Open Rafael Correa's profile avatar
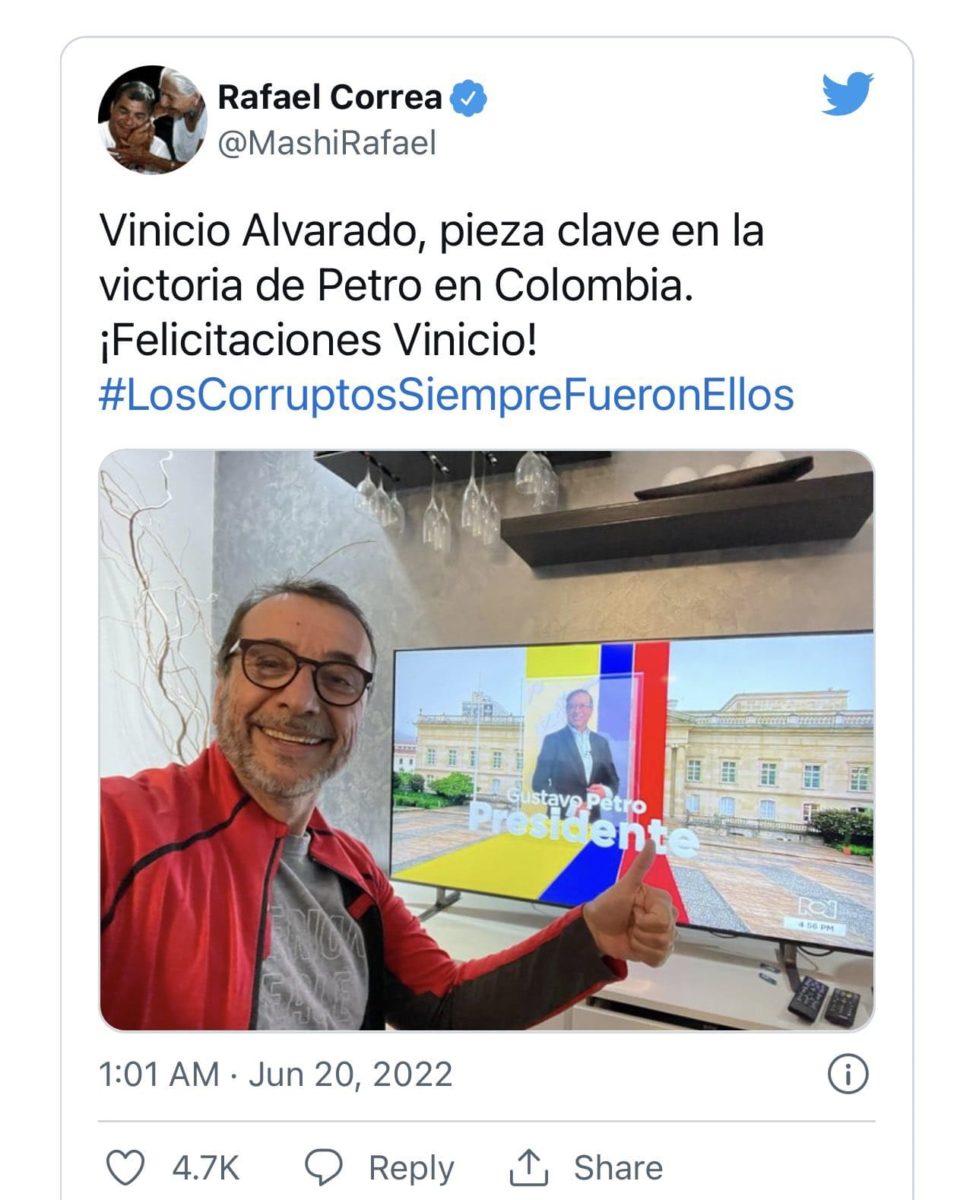Viewport: 976px width, 1200px height. coord(152,120)
